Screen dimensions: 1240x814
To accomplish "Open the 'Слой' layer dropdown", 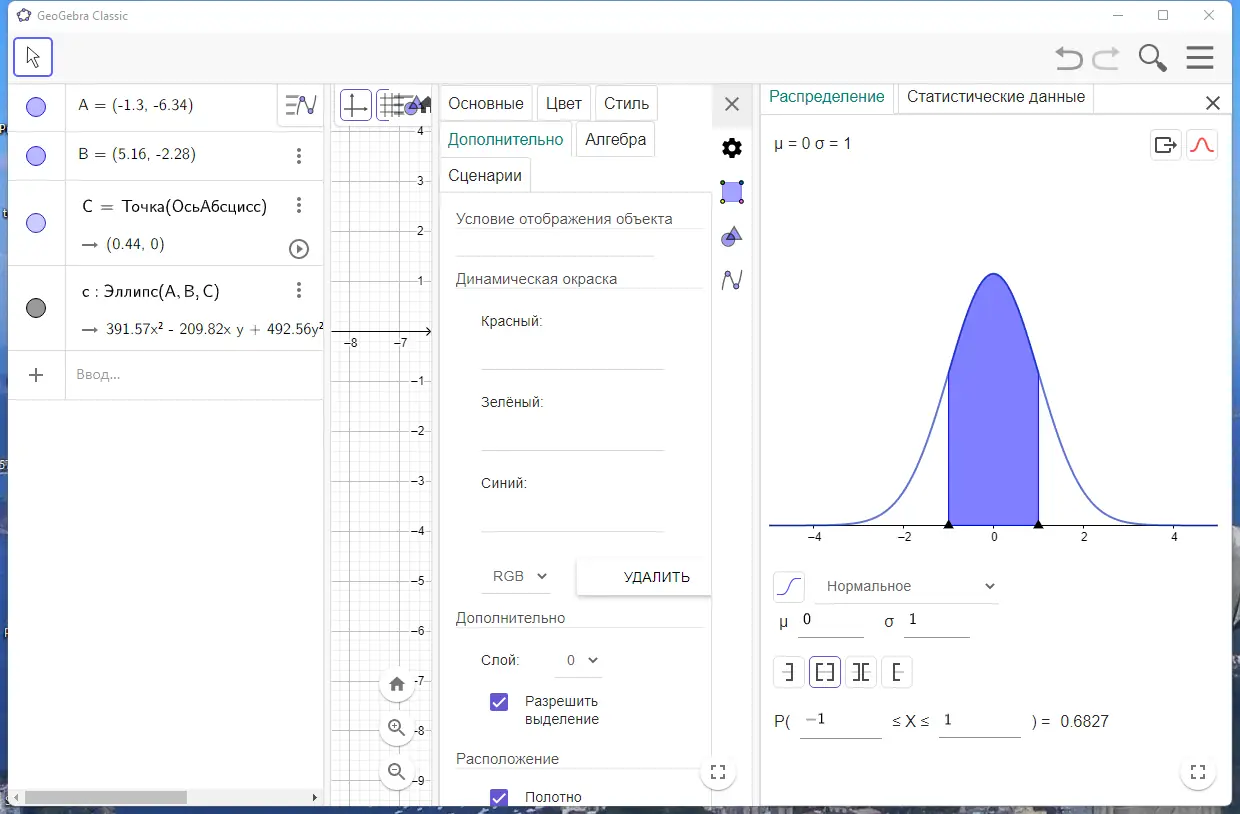I will pyautogui.click(x=577, y=660).
